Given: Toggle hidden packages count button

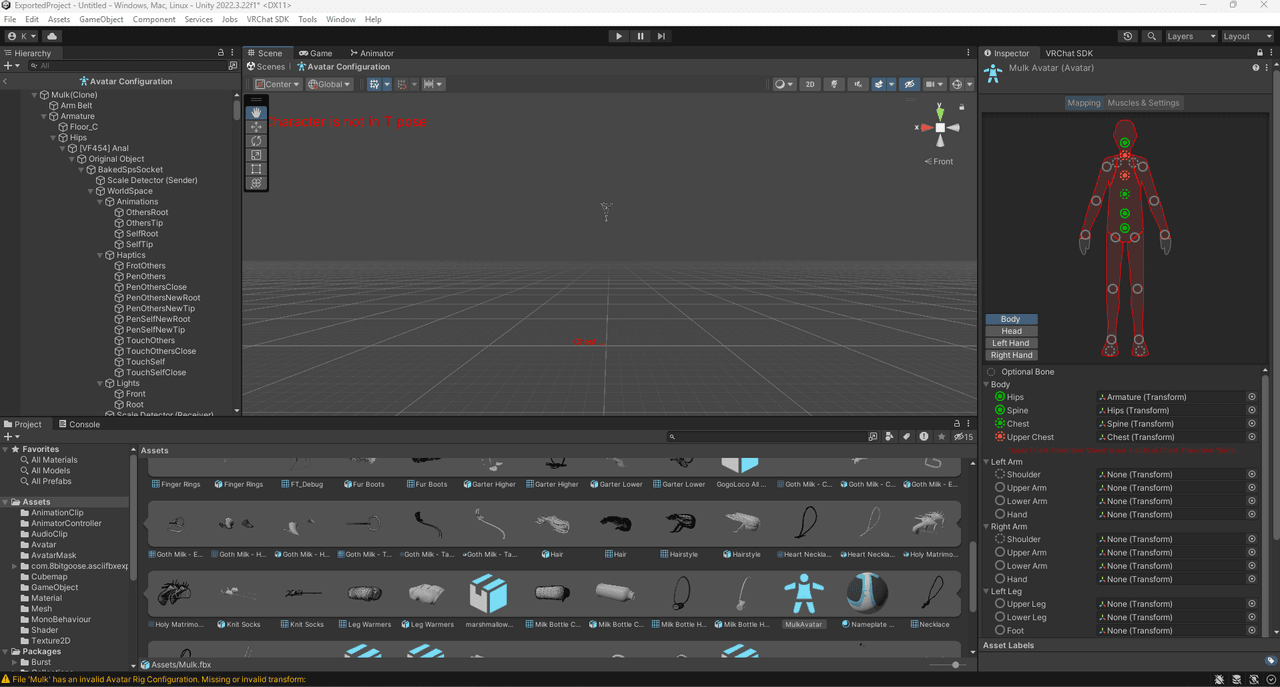Looking at the screenshot, I should pyautogui.click(x=964, y=437).
